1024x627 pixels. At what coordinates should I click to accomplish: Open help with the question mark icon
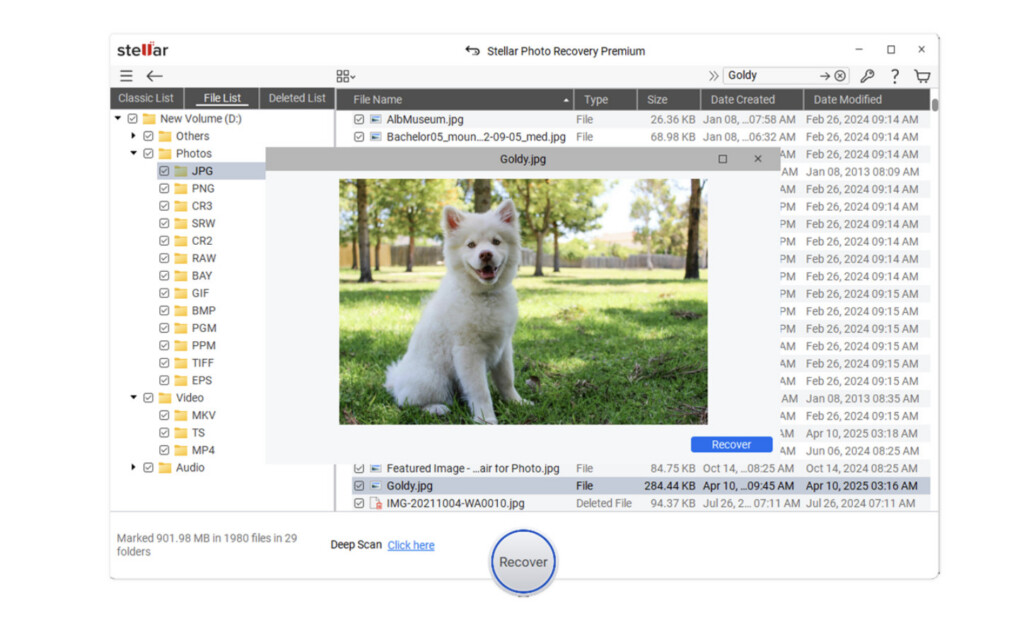click(x=895, y=76)
